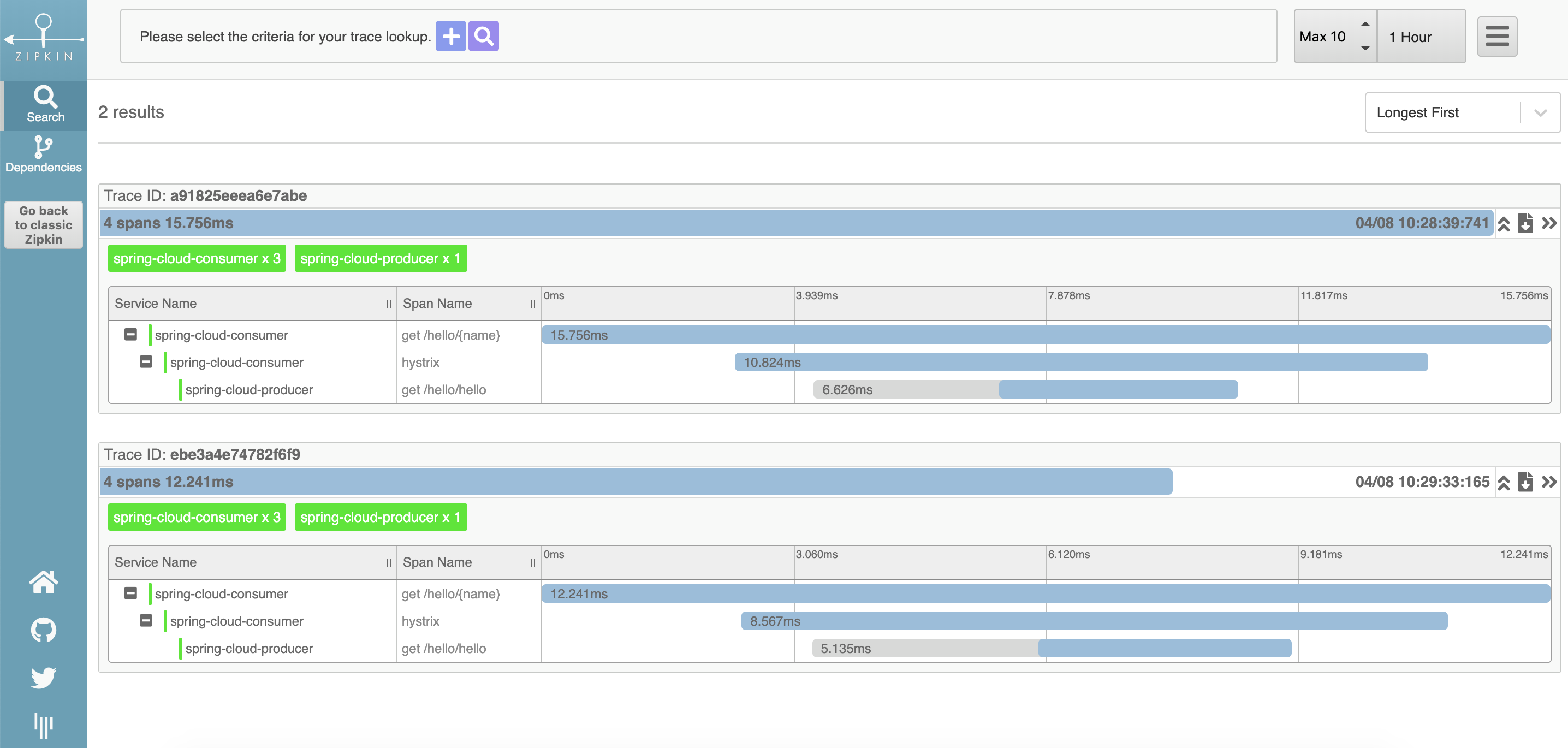Click the 04/08 10:28:39:741 timestamp
Image resolution: width=1568 pixels, height=748 pixels.
click(1422, 223)
